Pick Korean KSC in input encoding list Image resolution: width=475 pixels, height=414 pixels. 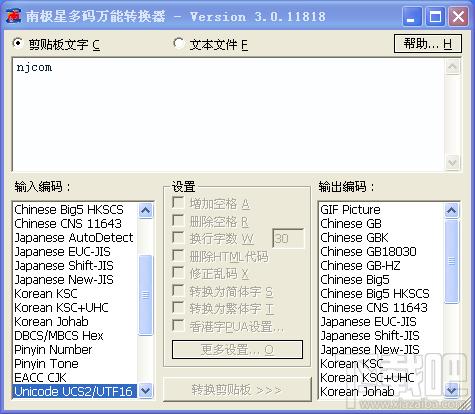coord(75,294)
